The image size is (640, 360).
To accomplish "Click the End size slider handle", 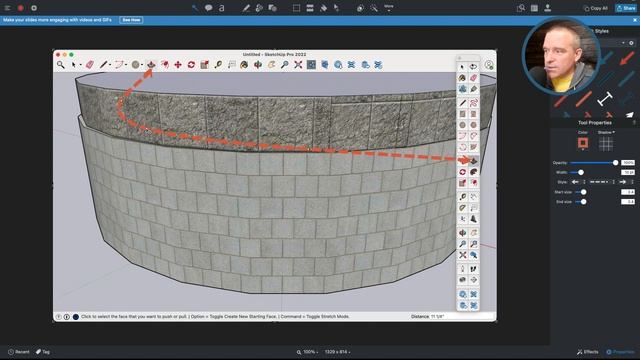I will (584, 202).
